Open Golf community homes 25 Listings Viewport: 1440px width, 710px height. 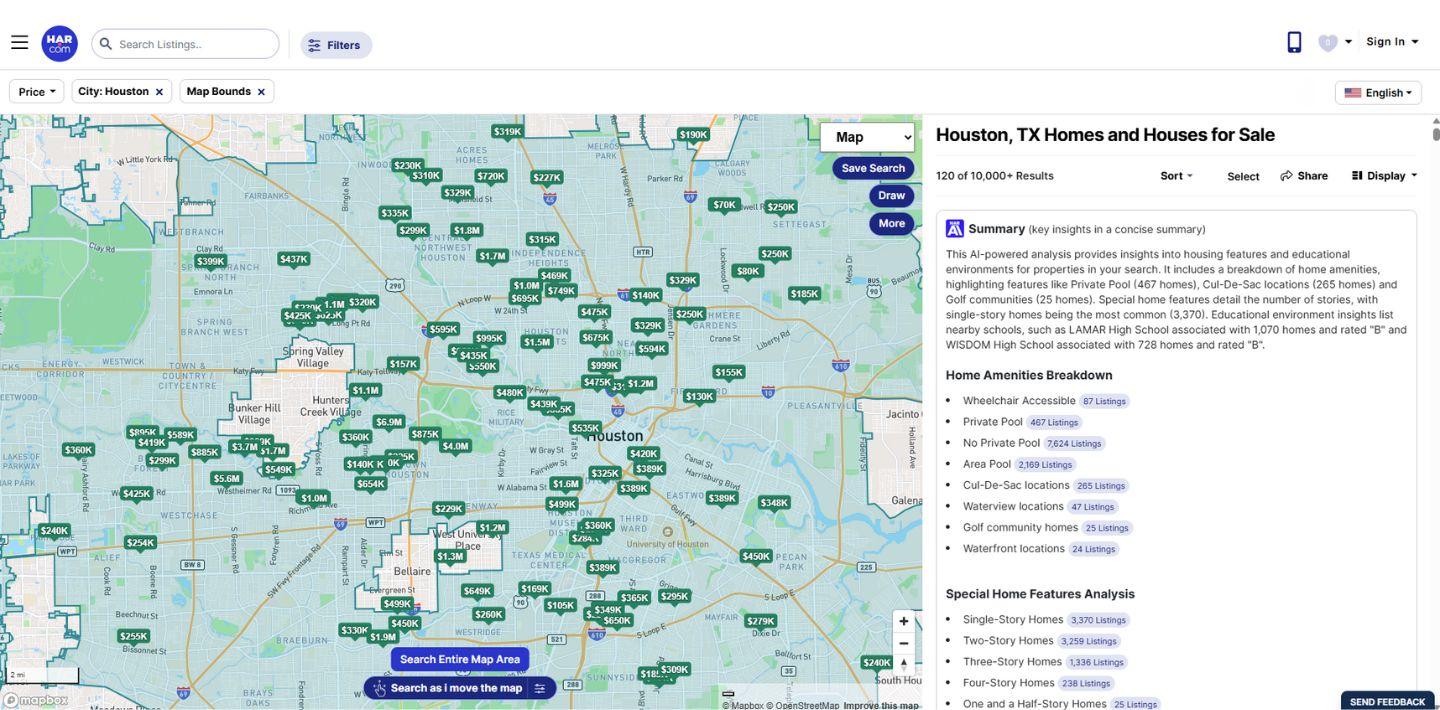pos(1107,528)
